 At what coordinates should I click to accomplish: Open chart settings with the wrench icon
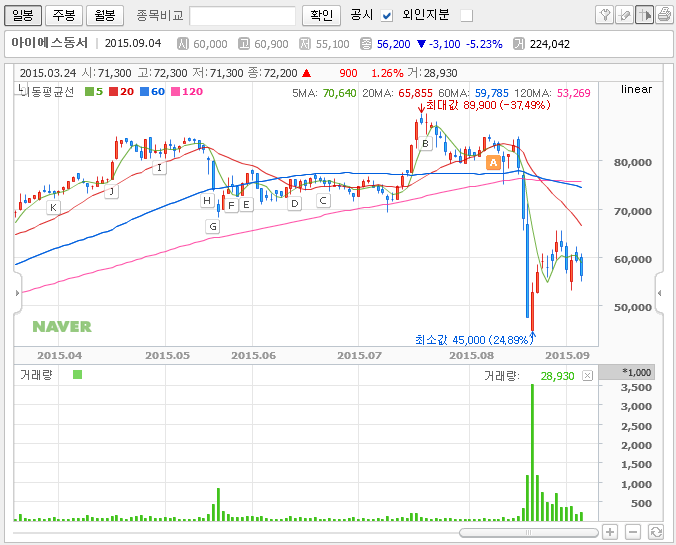tap(604, 15)
